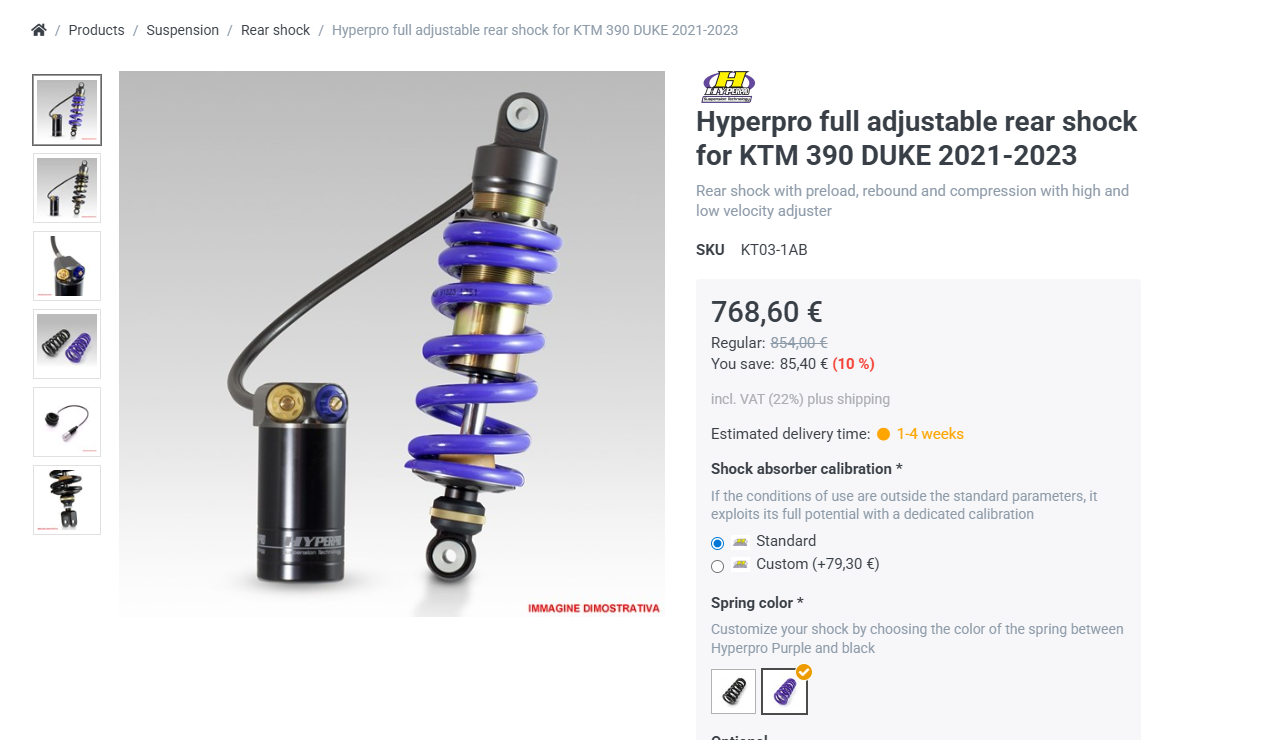This screenshot has height=740, width=1270.
Task: Open Suspension breadcrumb link
Action: [182, 30]
